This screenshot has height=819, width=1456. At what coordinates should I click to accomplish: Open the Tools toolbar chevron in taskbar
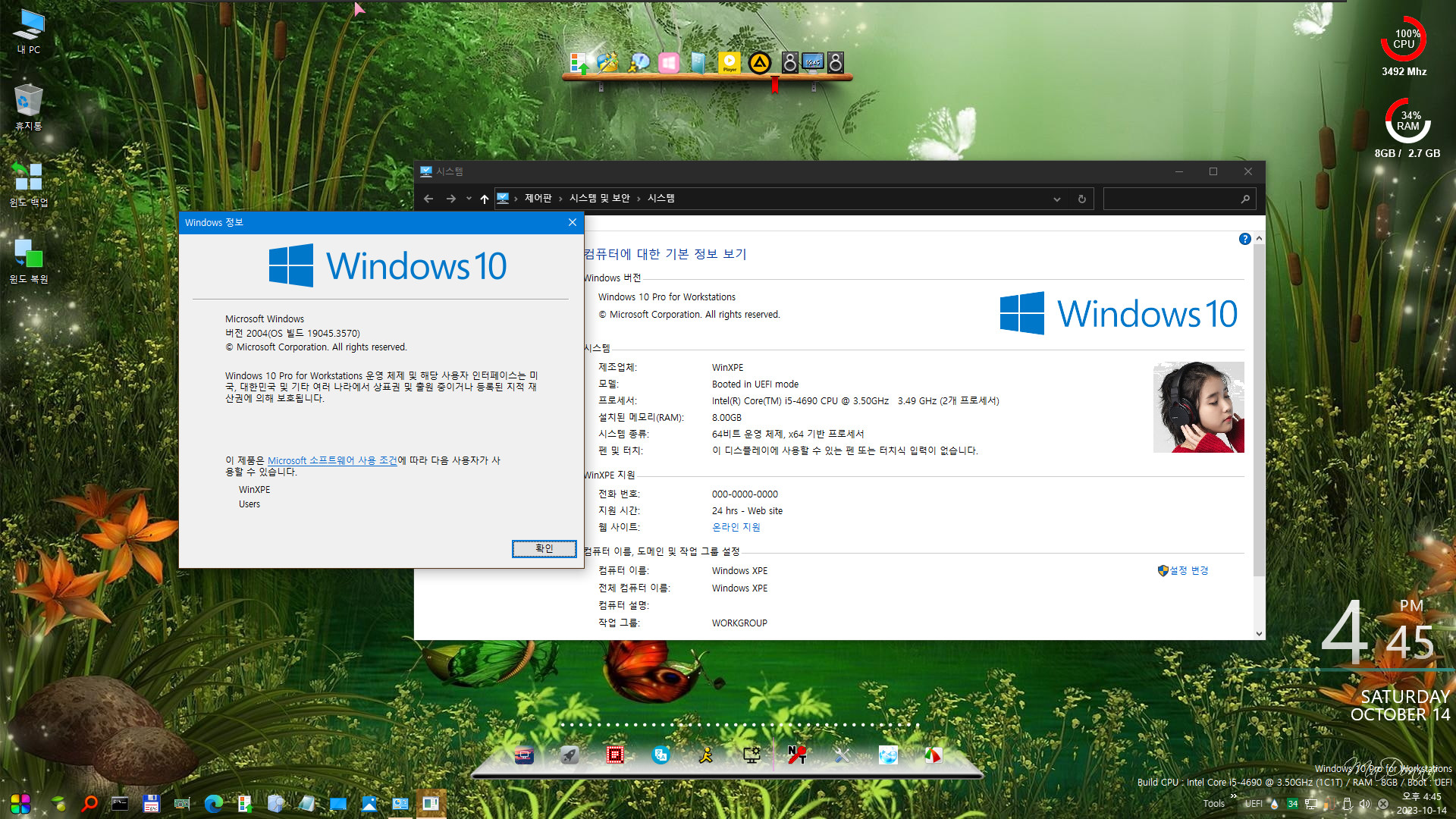tap(1234, 796)
